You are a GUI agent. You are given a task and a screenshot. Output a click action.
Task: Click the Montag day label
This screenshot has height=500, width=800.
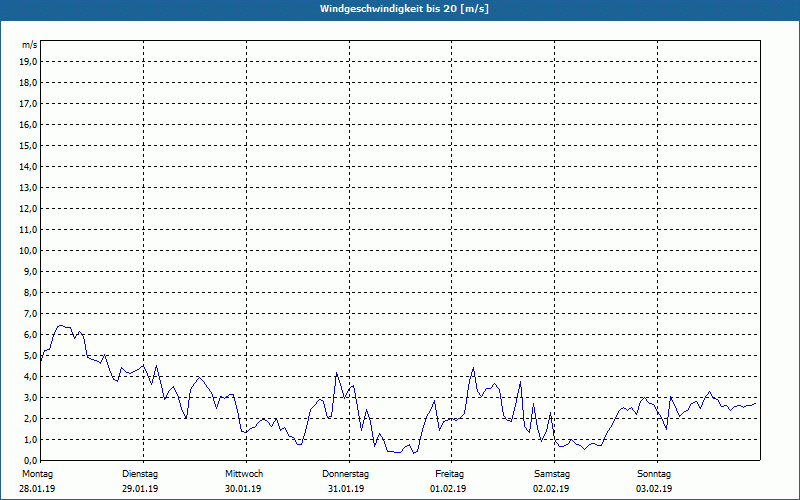point(37,474)
